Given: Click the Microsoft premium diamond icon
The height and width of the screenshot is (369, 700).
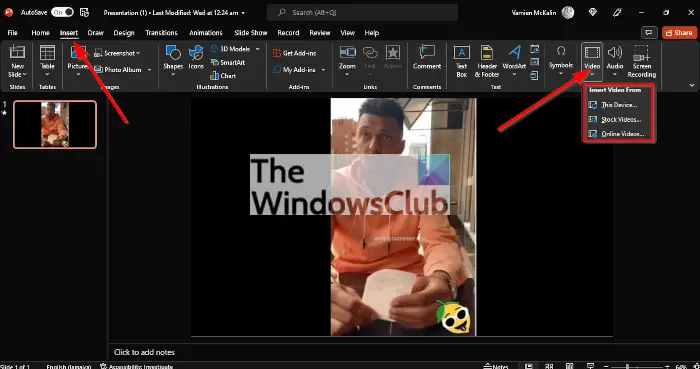Looking at the screenshot, I should click(x=593, y=12).
